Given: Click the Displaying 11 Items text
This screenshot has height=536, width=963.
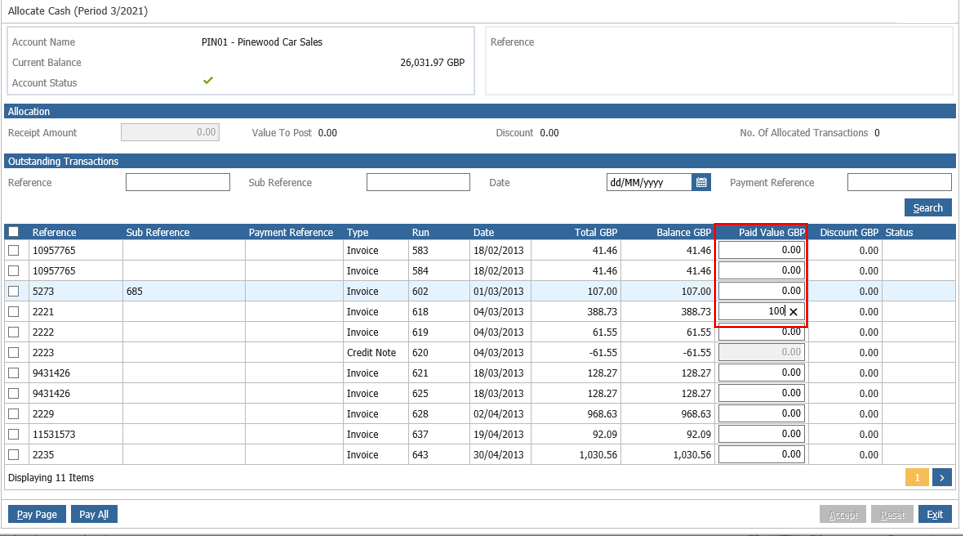Looking at the screenshot, I should tap(51, 477).
